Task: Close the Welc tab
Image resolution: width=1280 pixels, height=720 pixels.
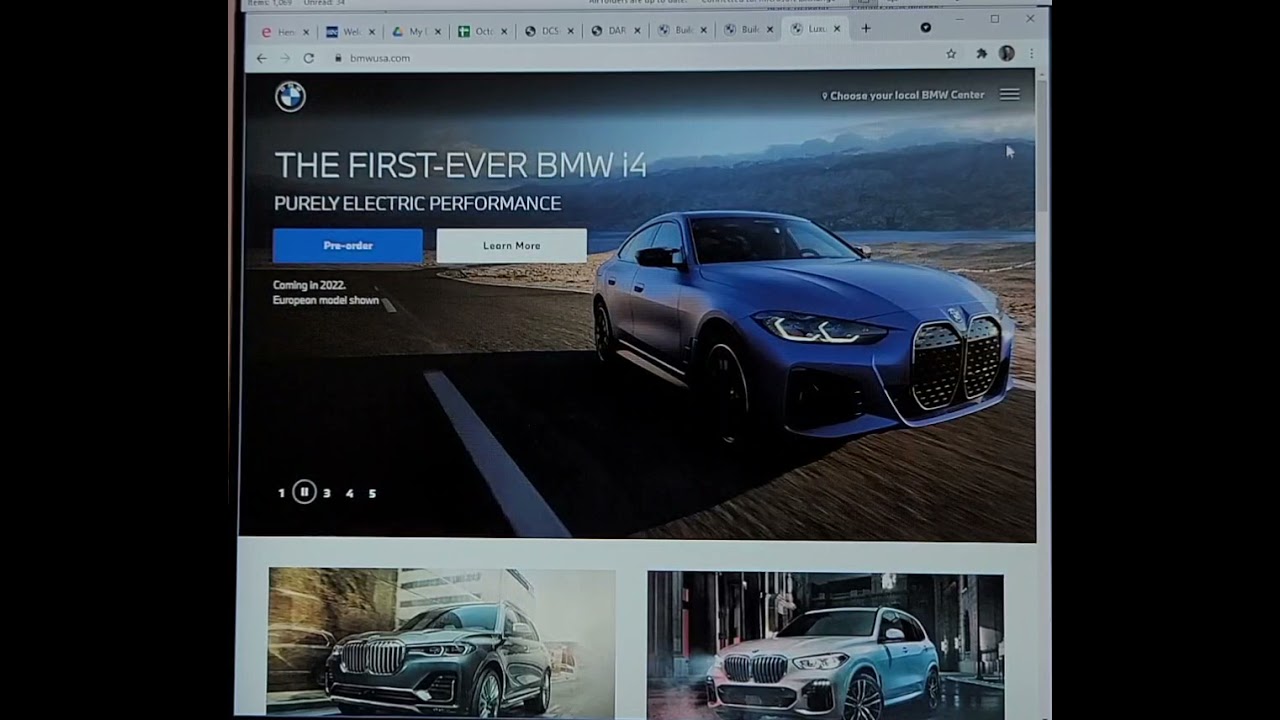Action: (x=371, y=32)
